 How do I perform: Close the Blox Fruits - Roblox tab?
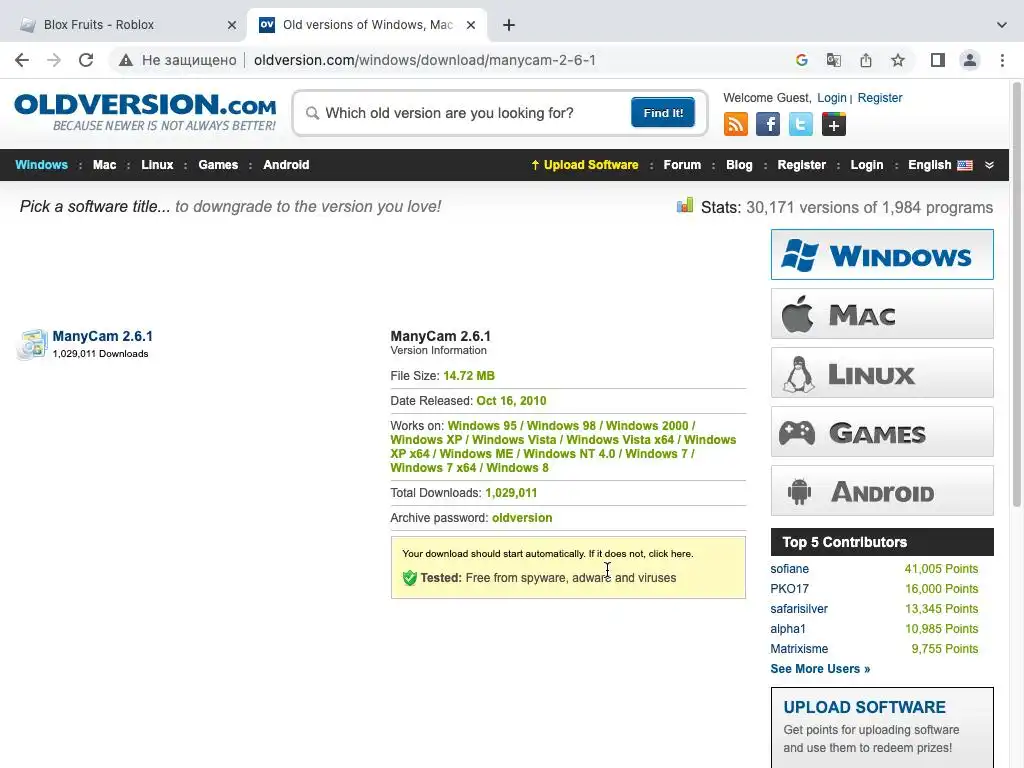[x=232, y=25]
